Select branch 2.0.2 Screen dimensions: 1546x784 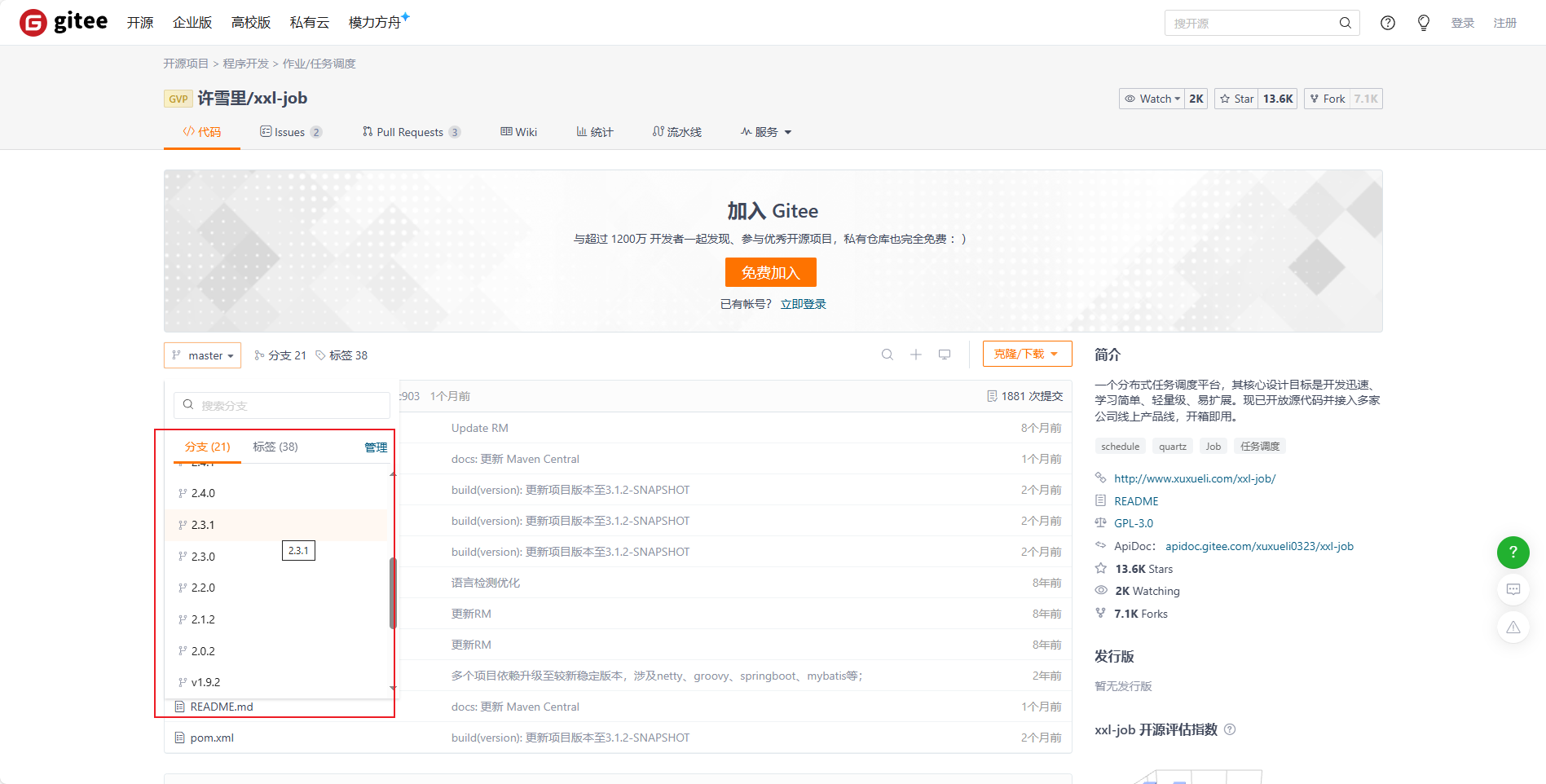click(x=277, y=651)
